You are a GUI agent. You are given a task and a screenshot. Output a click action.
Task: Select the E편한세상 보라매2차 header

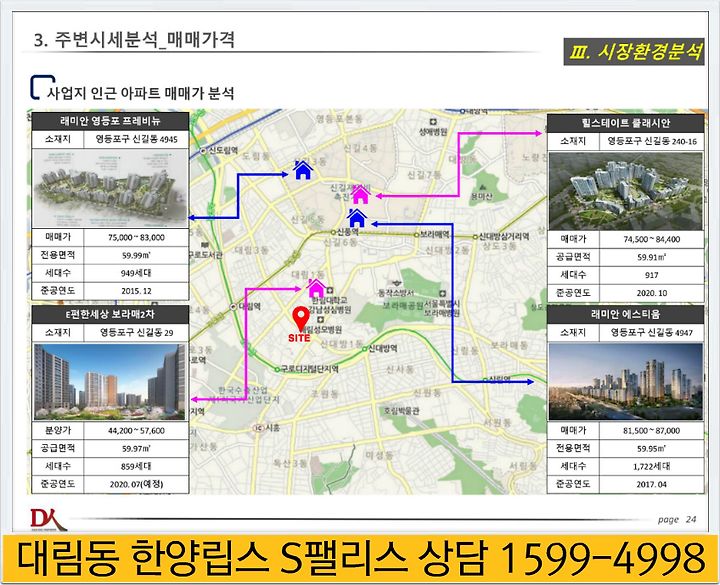(x=110, y=315)
